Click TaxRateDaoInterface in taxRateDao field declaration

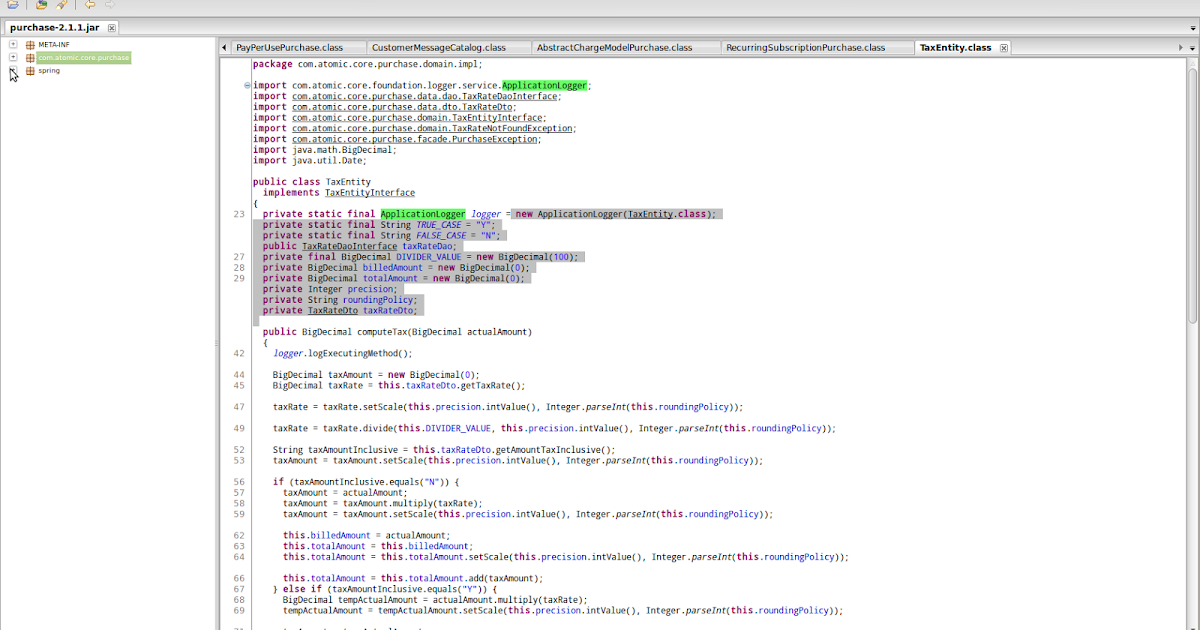tap(349, 246)
